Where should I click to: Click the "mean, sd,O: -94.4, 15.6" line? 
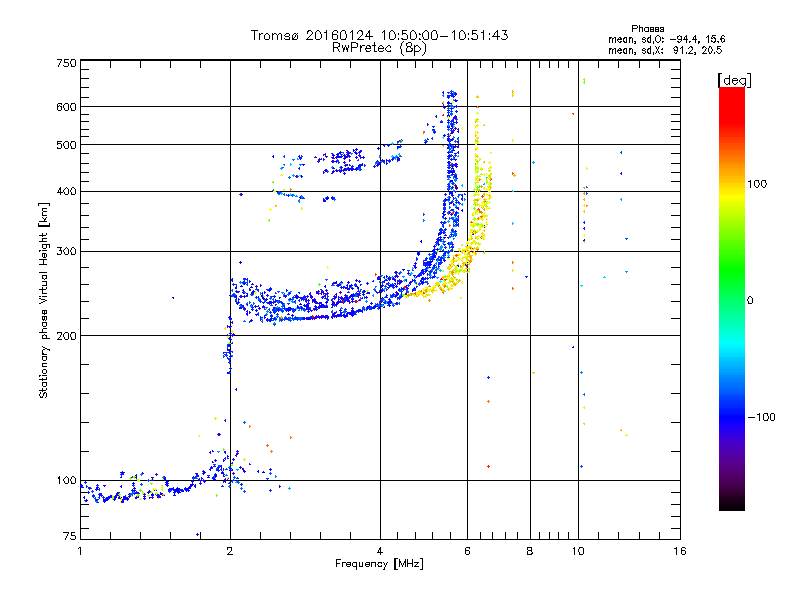pos(666,39)
